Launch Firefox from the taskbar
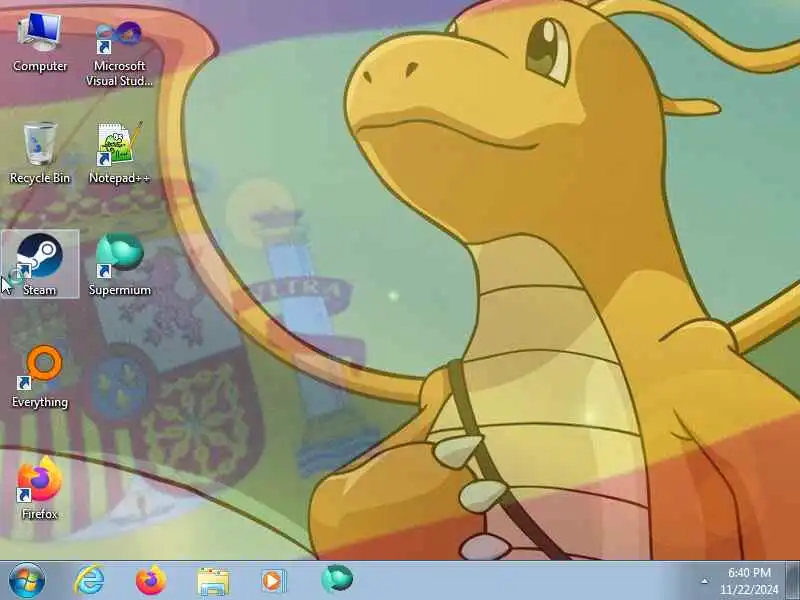Screen dimensions: 800x600 (x=151, y=580)
